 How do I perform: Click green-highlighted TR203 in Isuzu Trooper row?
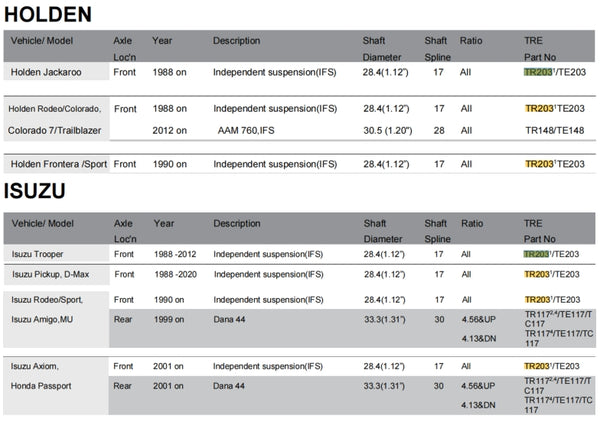tap(536, 254)
